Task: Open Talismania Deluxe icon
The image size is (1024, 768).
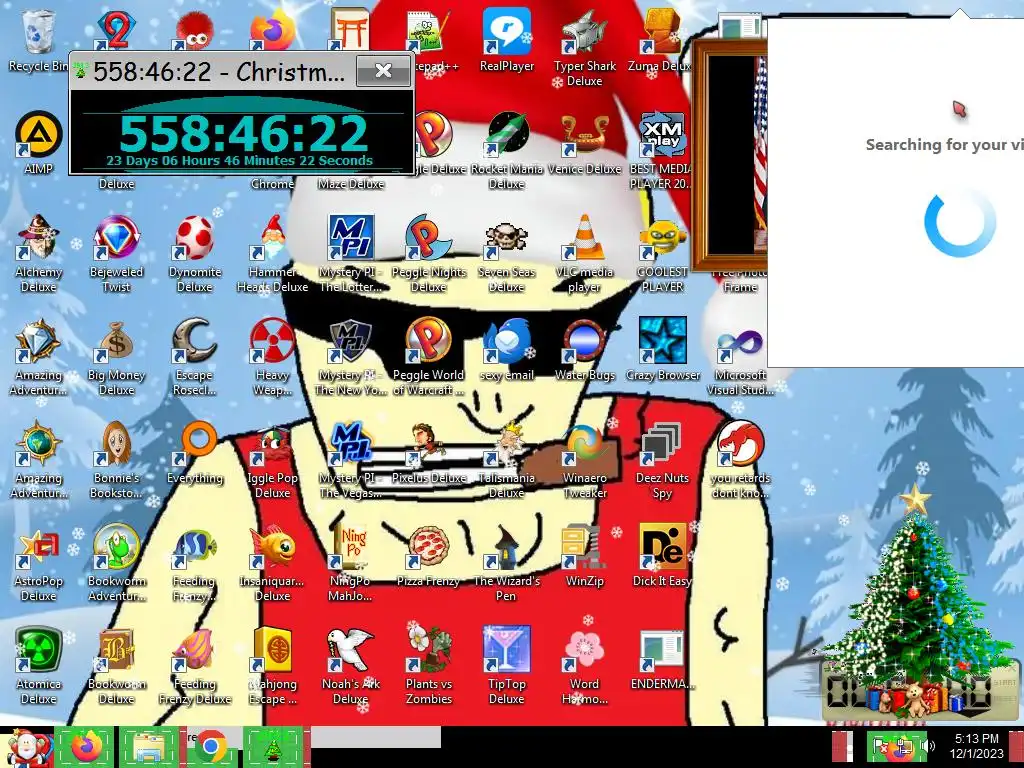Action: point(507,444)
